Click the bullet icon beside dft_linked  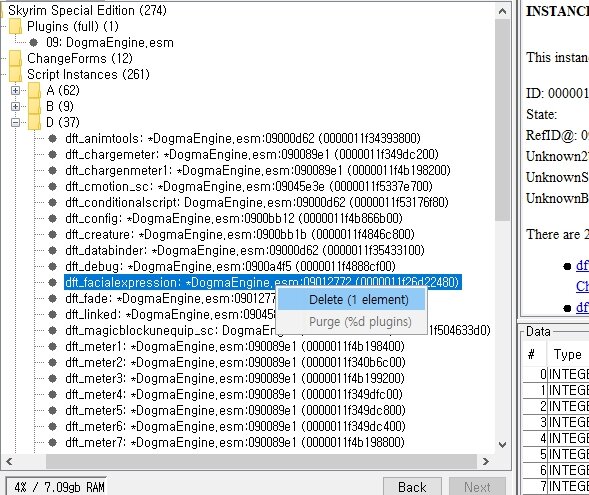click(53, 314)
